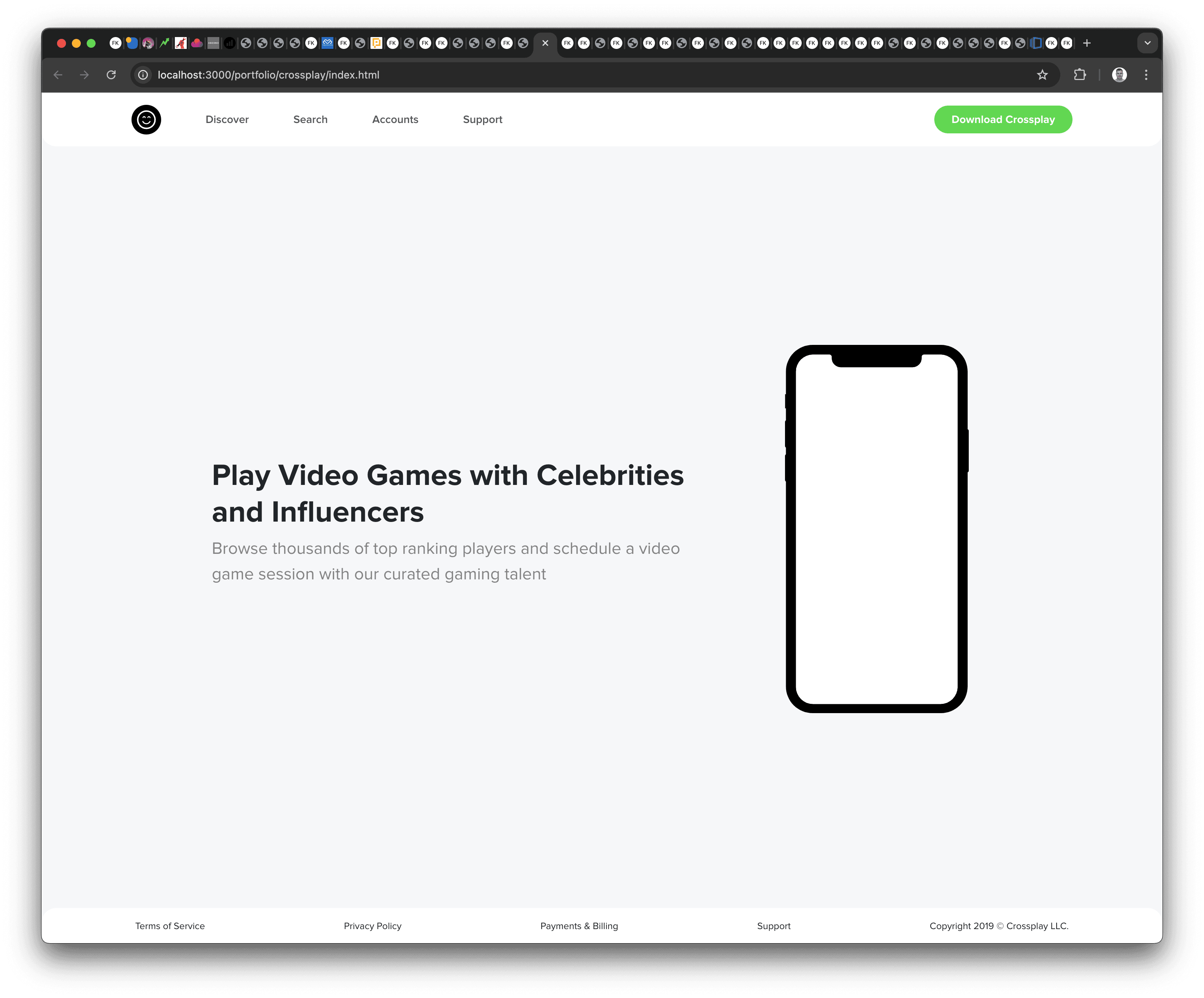1204x998 pixels.
Task: Close the active tab
Action: 545,43
